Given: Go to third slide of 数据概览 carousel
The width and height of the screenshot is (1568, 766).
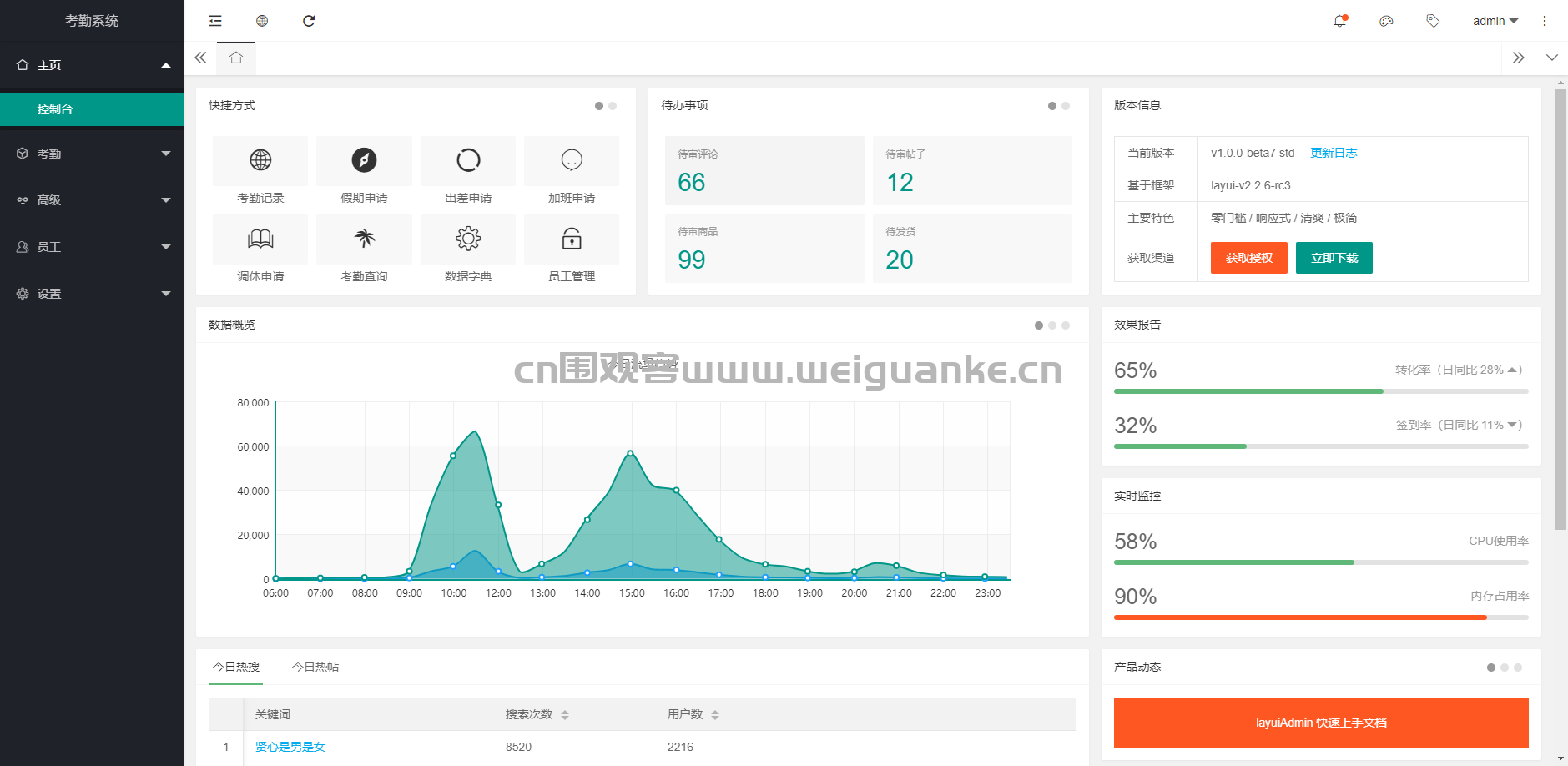Looking at the screenshot, I should (x=1066, y=325).
